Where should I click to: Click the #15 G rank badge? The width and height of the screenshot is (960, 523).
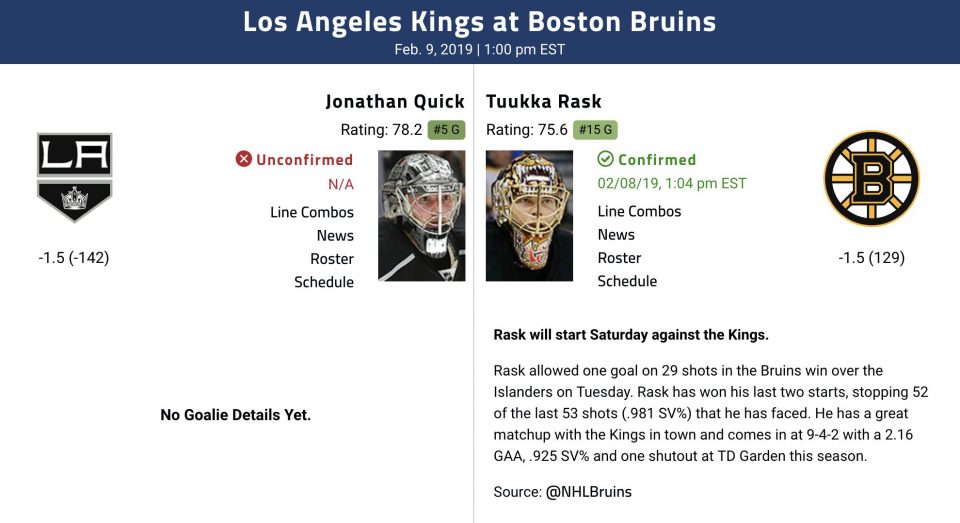pos(596,130)
